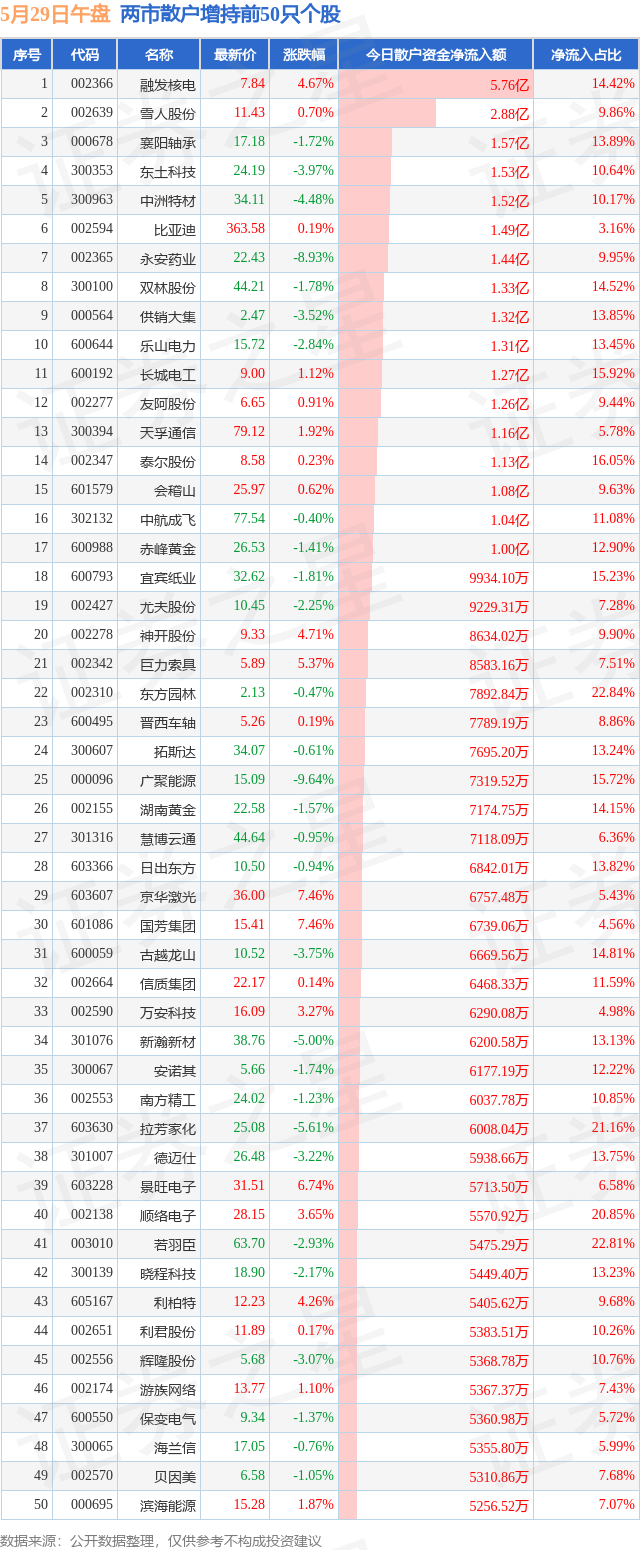Screen dimensions: 640x1550
Task: Click 顺络电子 inflow ratio 20.85%
Action: point(613,1215)
